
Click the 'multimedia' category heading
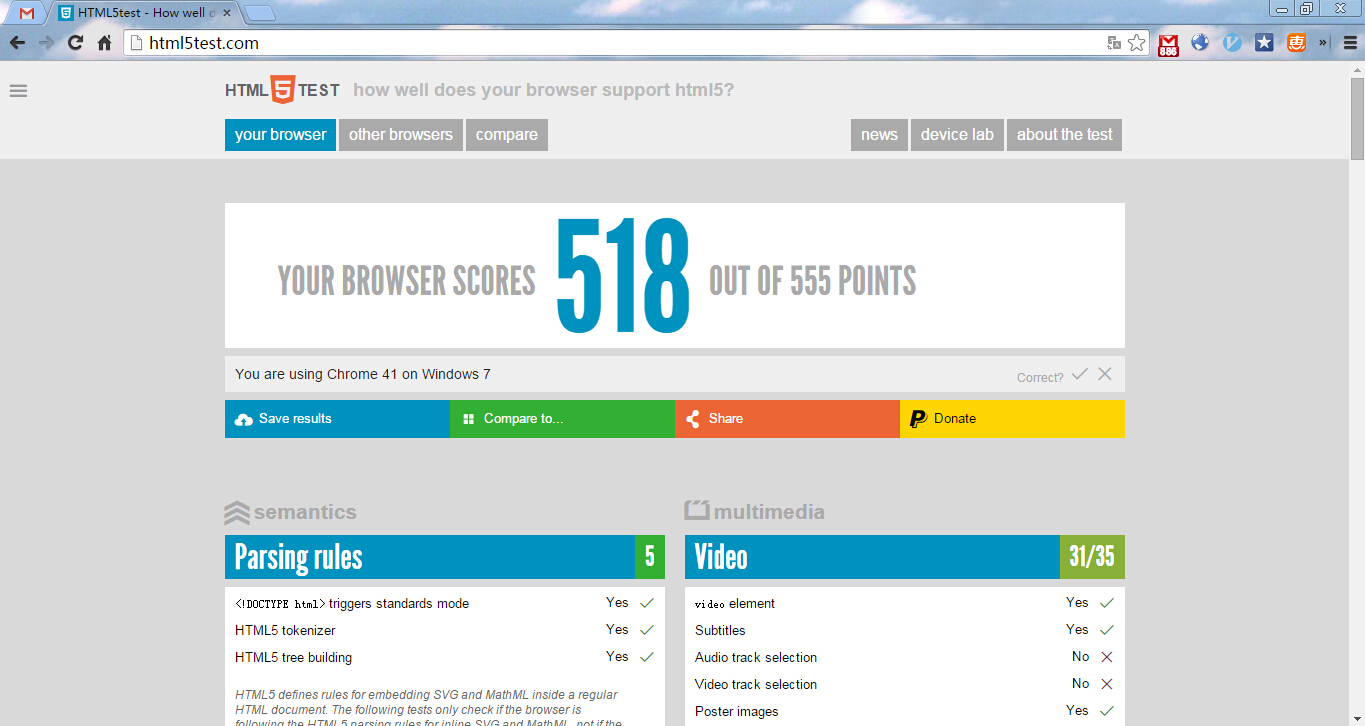point(755,512)
